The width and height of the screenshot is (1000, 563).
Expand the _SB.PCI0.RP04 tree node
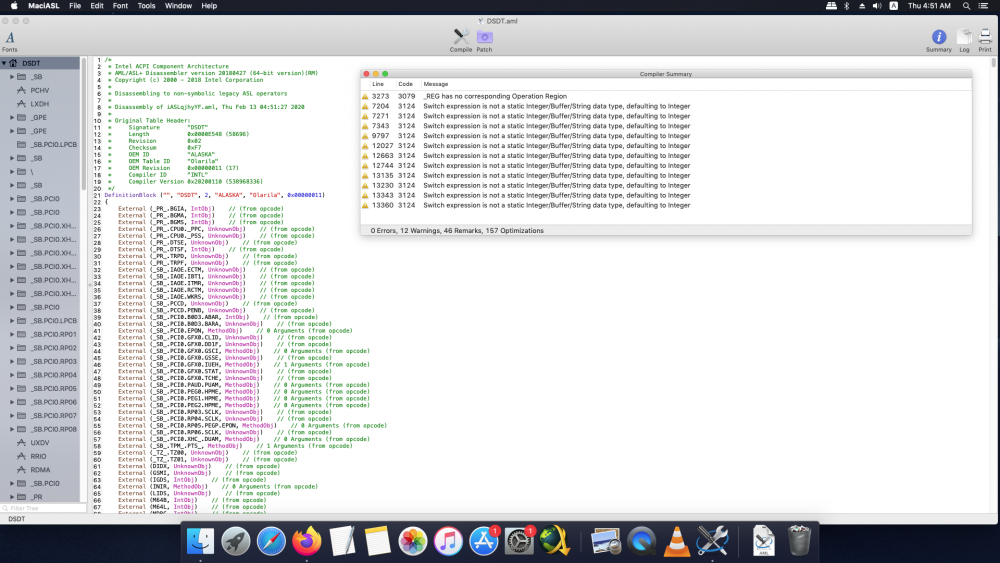click(x=12, y=375)
